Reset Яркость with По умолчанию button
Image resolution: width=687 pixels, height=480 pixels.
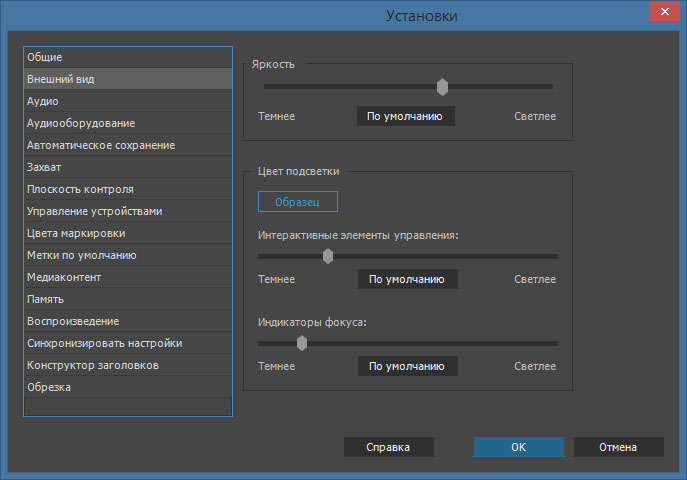point(406,116)
